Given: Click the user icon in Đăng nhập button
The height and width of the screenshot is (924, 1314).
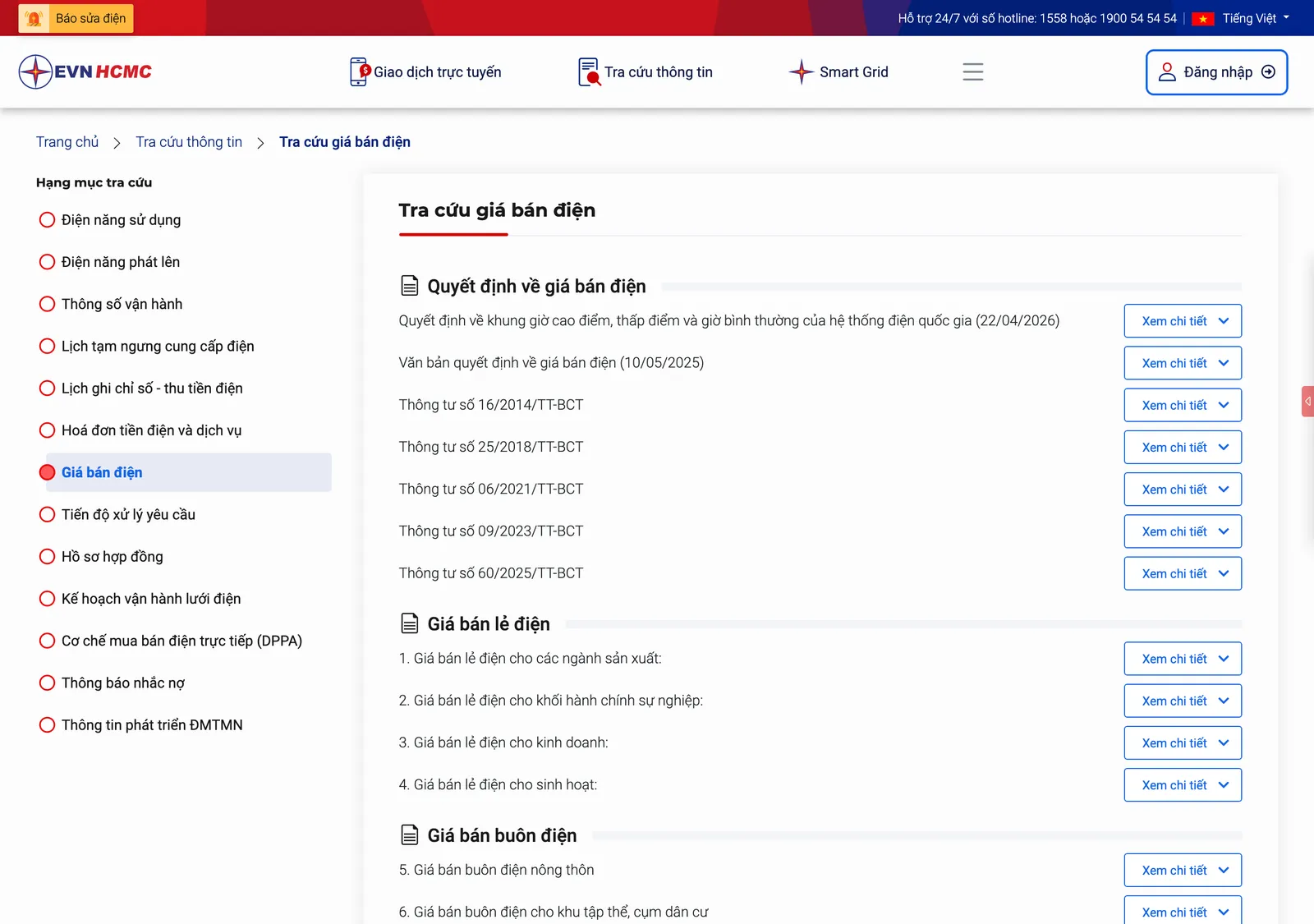Looking at the screenshot, I should click(x=1167, y=72).
